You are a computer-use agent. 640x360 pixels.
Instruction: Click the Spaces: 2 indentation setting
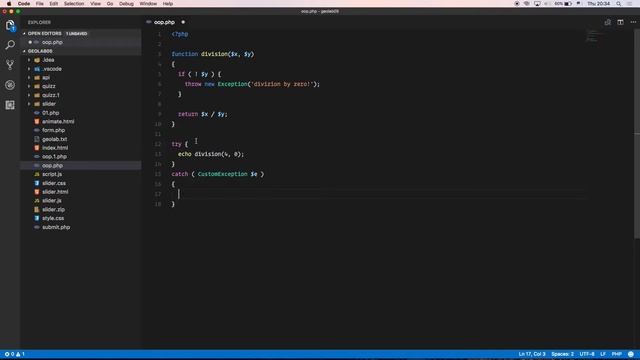click(x=562, y=354)
